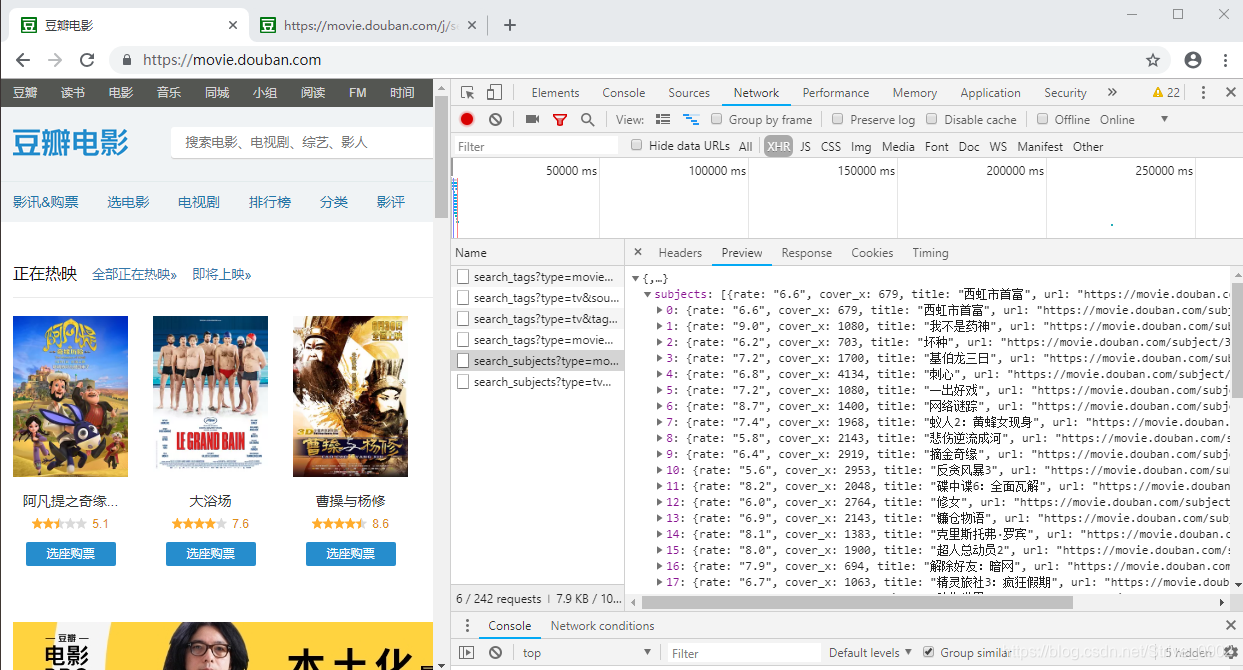Check the box beside search_tags?type=tv&sou... request
This screenshot has width=1243, height=670.
(x=463, y=297)
